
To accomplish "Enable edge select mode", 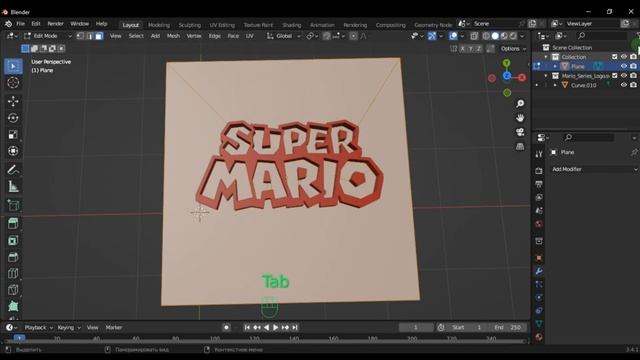I will (90, 36).
